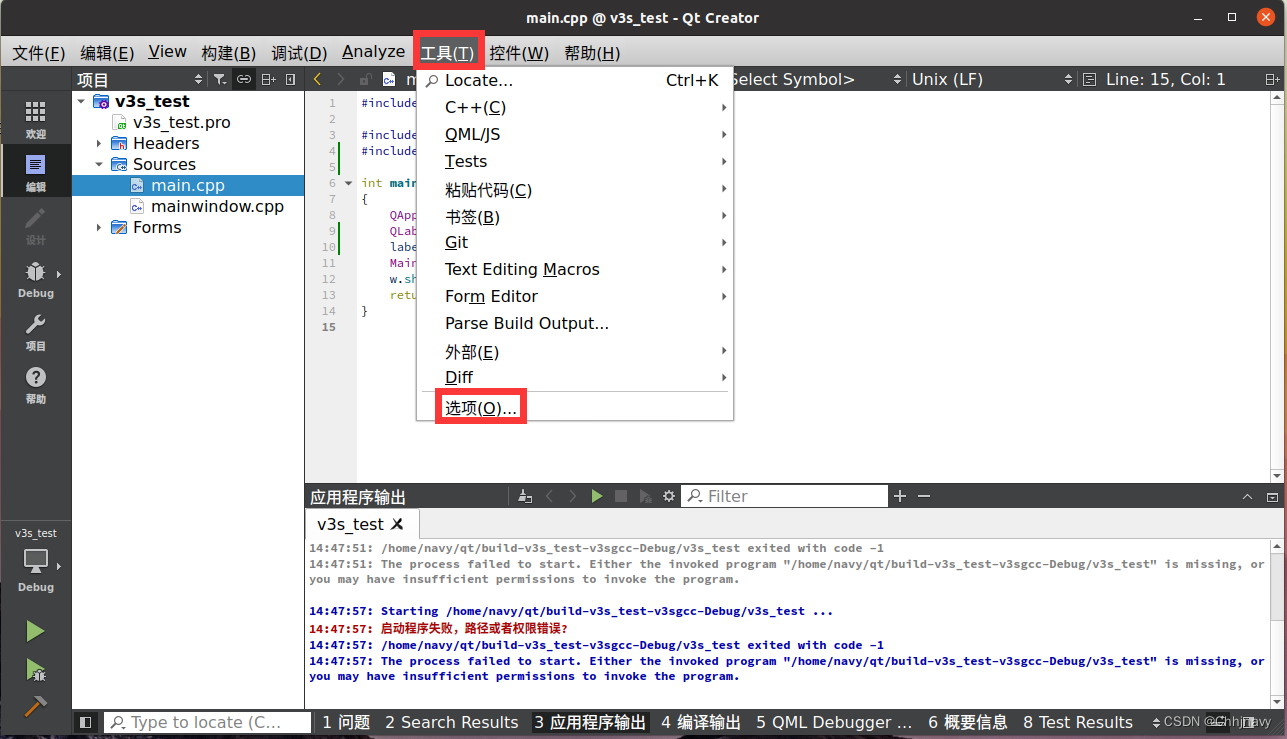Open the Select Symbol dropdown
The height and width of the screenshot is (739, 1287).
pyautogui.click(x=814, y=79)
